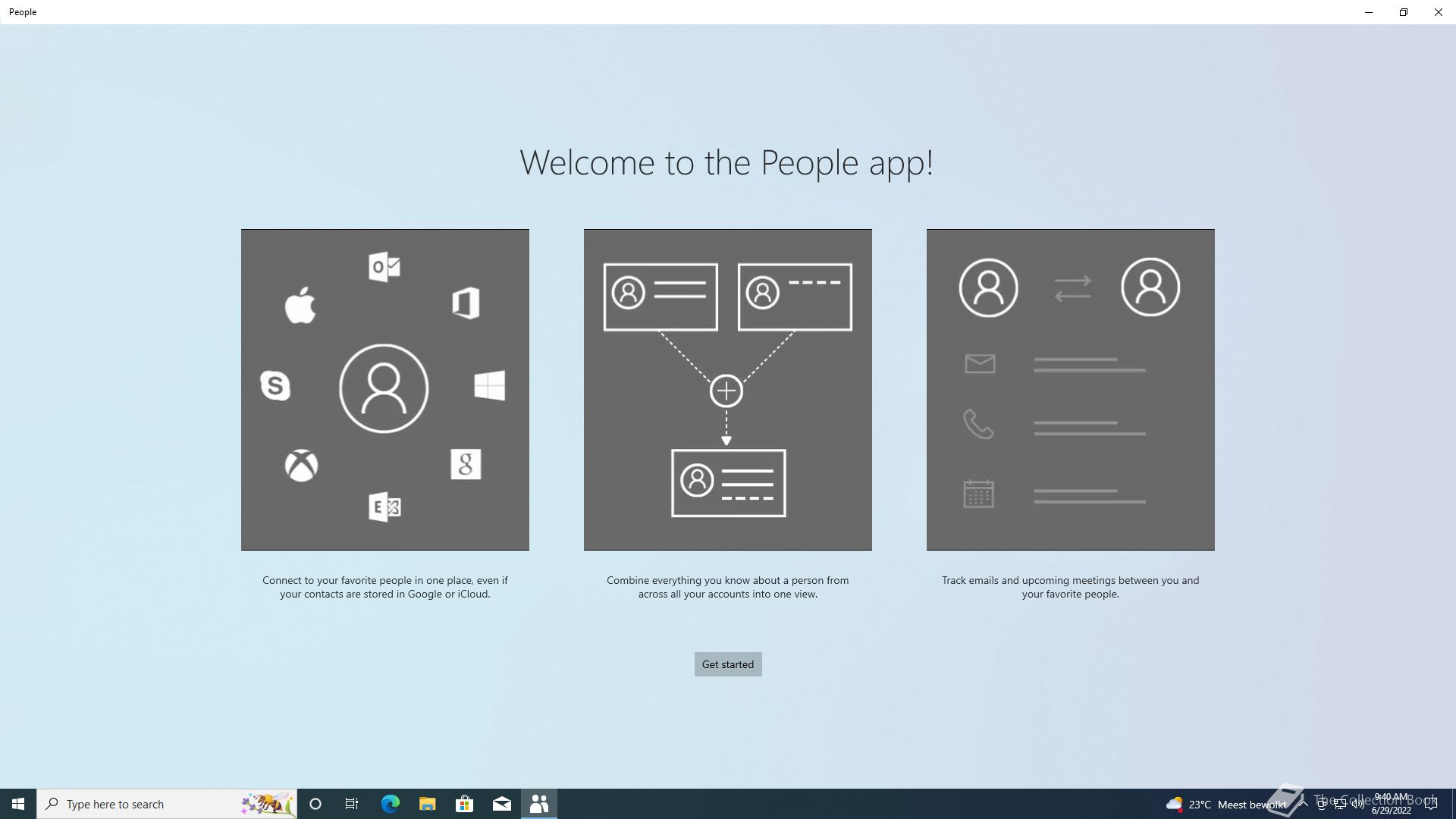Viewport: 1456px width, 819px height.
Task: Restore down the People window
Action: coord(1404,12)
